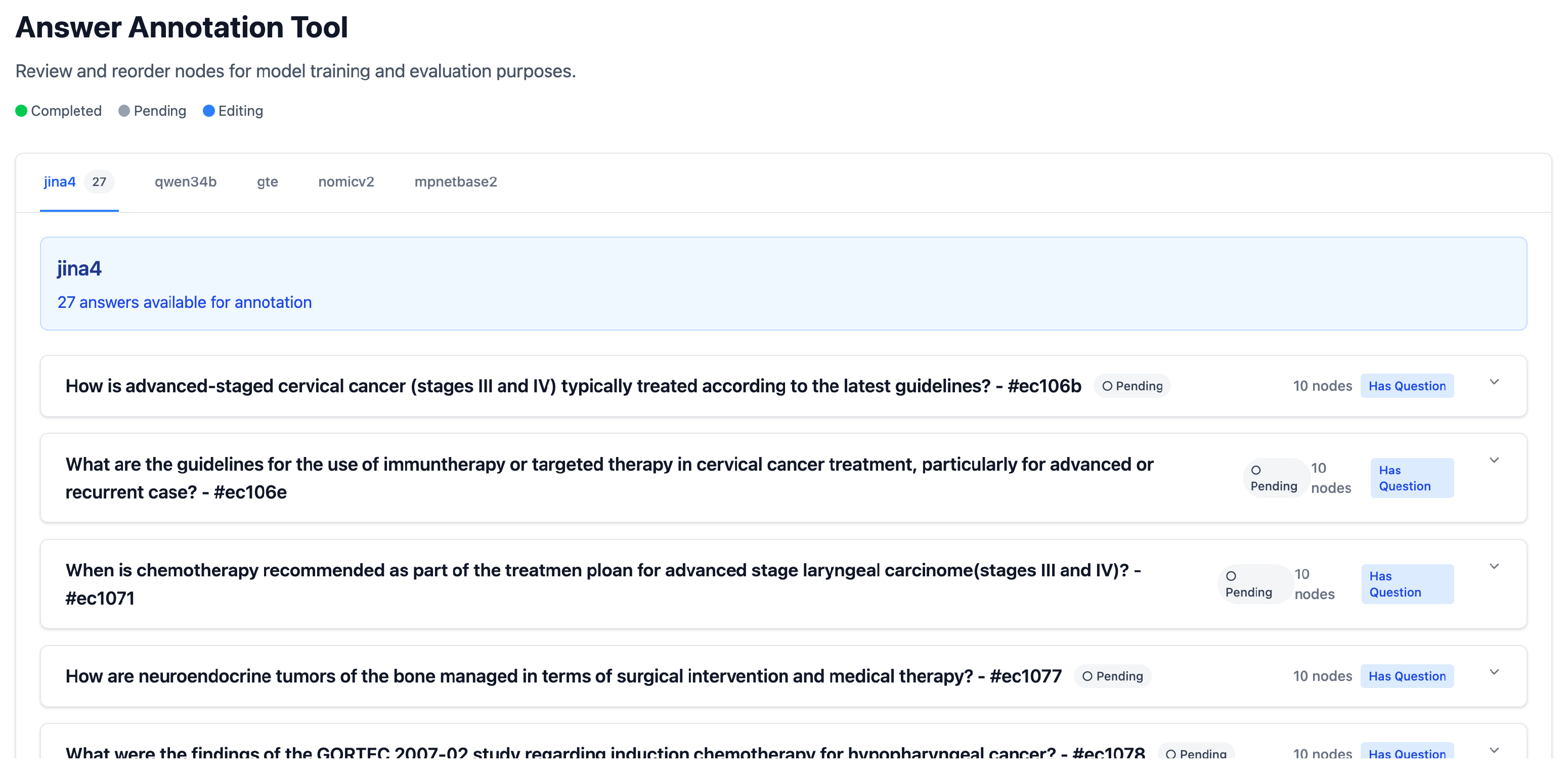Click the blue Editing legend dot

pyautogui.click(x=209, y=111)
